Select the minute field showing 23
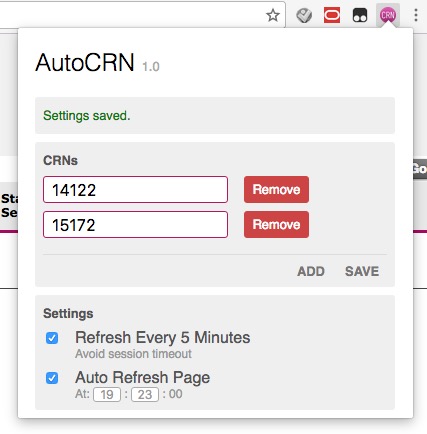 145,395
